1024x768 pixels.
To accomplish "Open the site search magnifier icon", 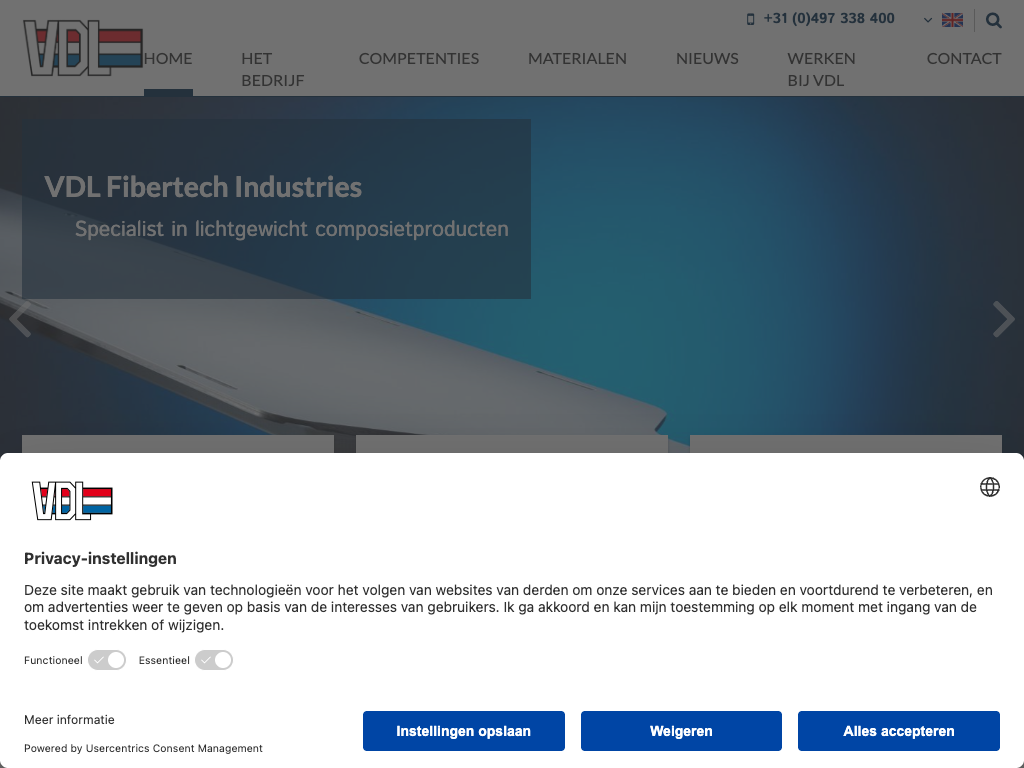I will pos(993,20).
